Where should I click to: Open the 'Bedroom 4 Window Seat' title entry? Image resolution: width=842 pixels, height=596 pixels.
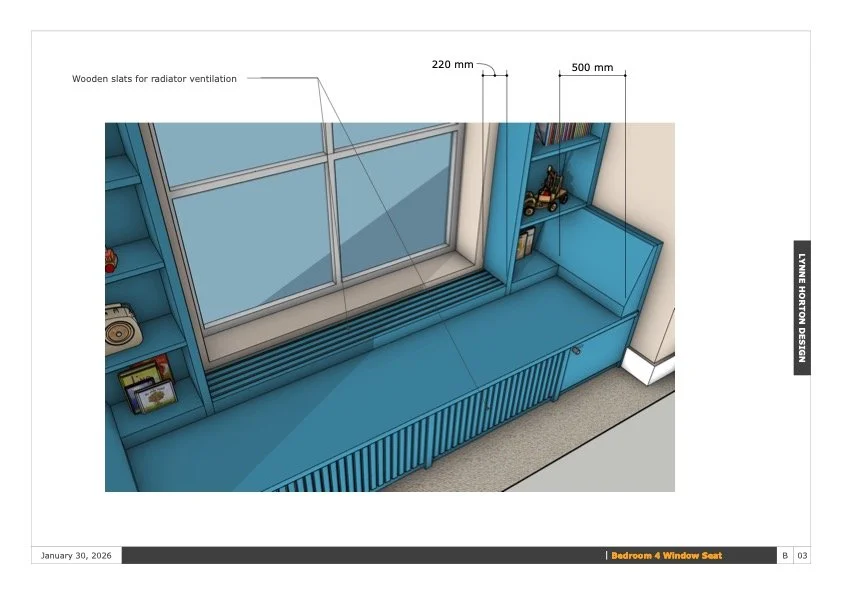[x=666, y=554]
